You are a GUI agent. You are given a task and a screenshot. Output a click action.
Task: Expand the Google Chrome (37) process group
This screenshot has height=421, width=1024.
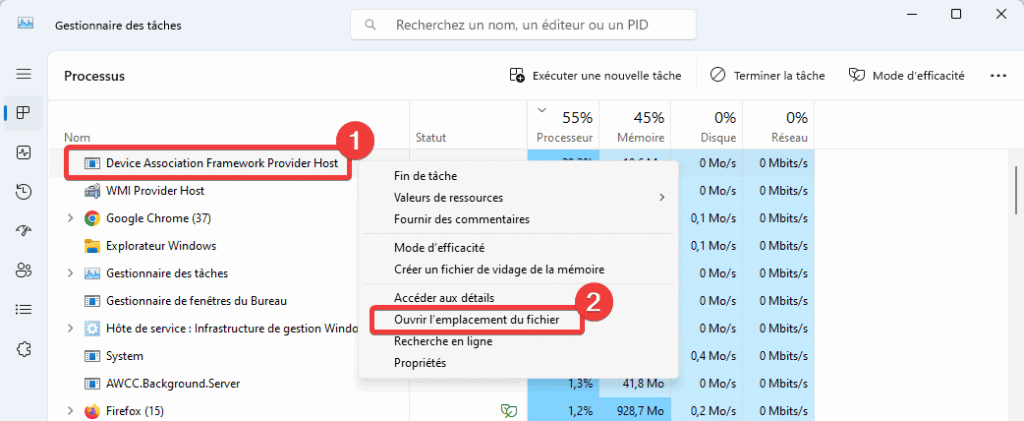point(71,218)
